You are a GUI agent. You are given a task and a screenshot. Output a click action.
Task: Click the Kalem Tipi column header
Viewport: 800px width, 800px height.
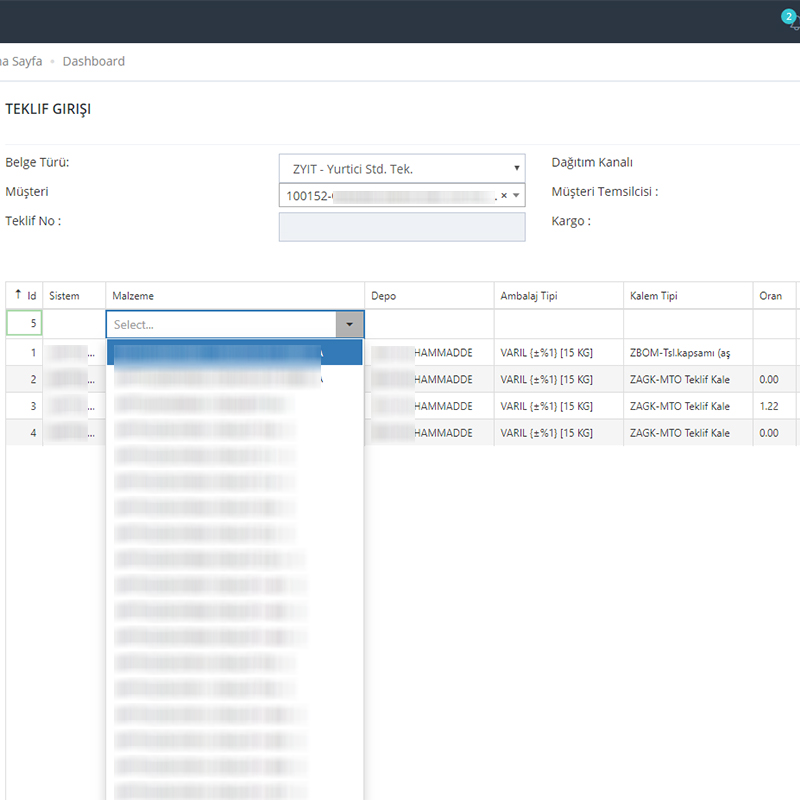(688, 295)
